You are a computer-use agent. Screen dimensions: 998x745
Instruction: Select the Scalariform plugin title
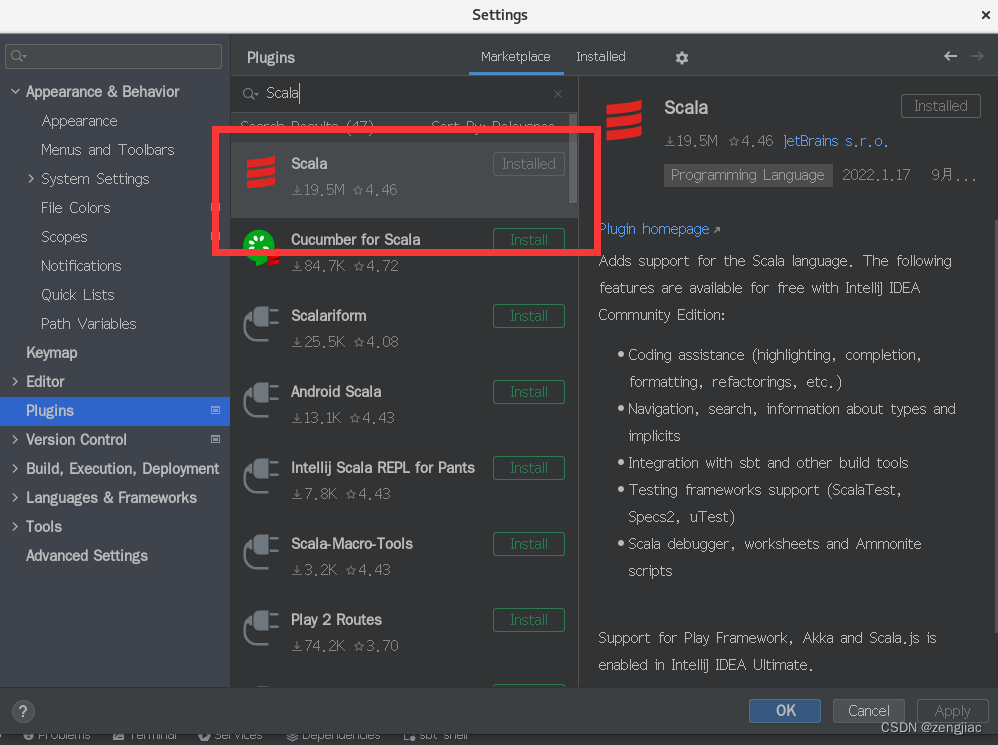[328, 316]
